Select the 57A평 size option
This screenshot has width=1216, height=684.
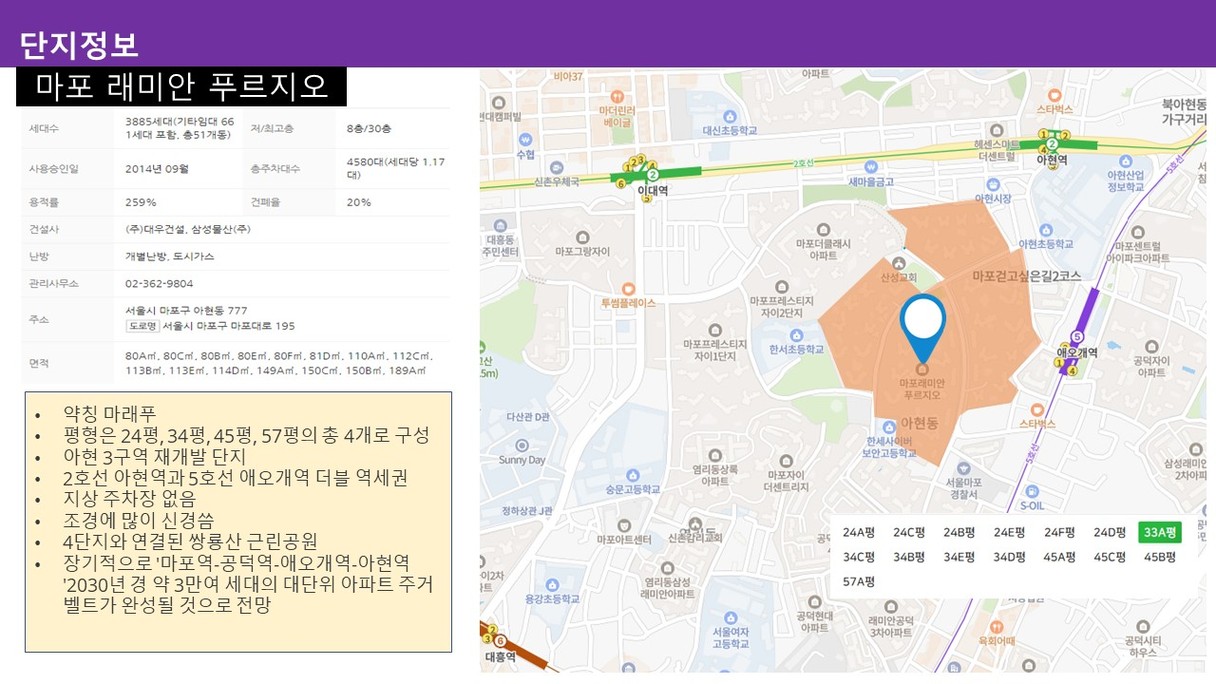coord(859,581)
